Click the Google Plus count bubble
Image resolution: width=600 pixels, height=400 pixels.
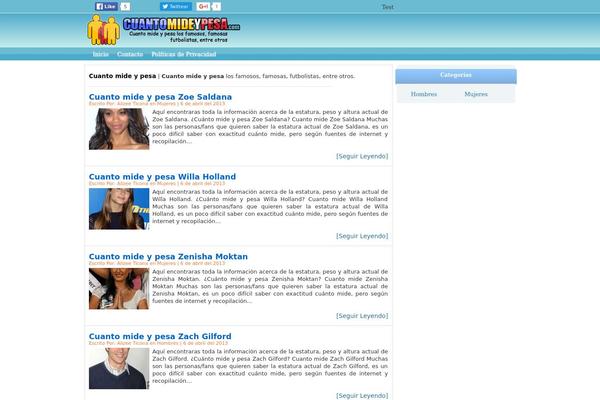[x=216, y=7]
